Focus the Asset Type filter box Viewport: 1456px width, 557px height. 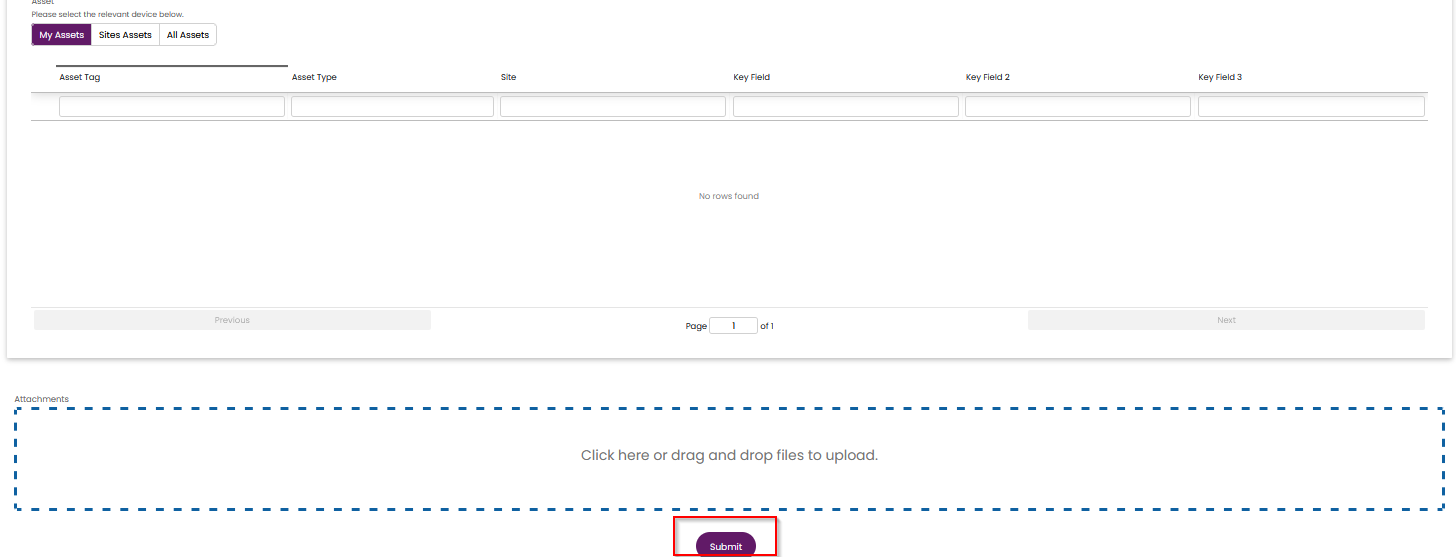pyautogui.click(x=392, y=107)
